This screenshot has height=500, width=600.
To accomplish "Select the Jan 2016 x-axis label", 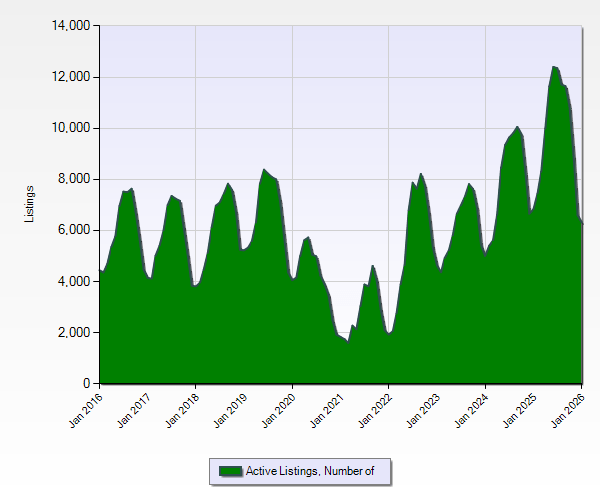I will click(x=85, y=410).
